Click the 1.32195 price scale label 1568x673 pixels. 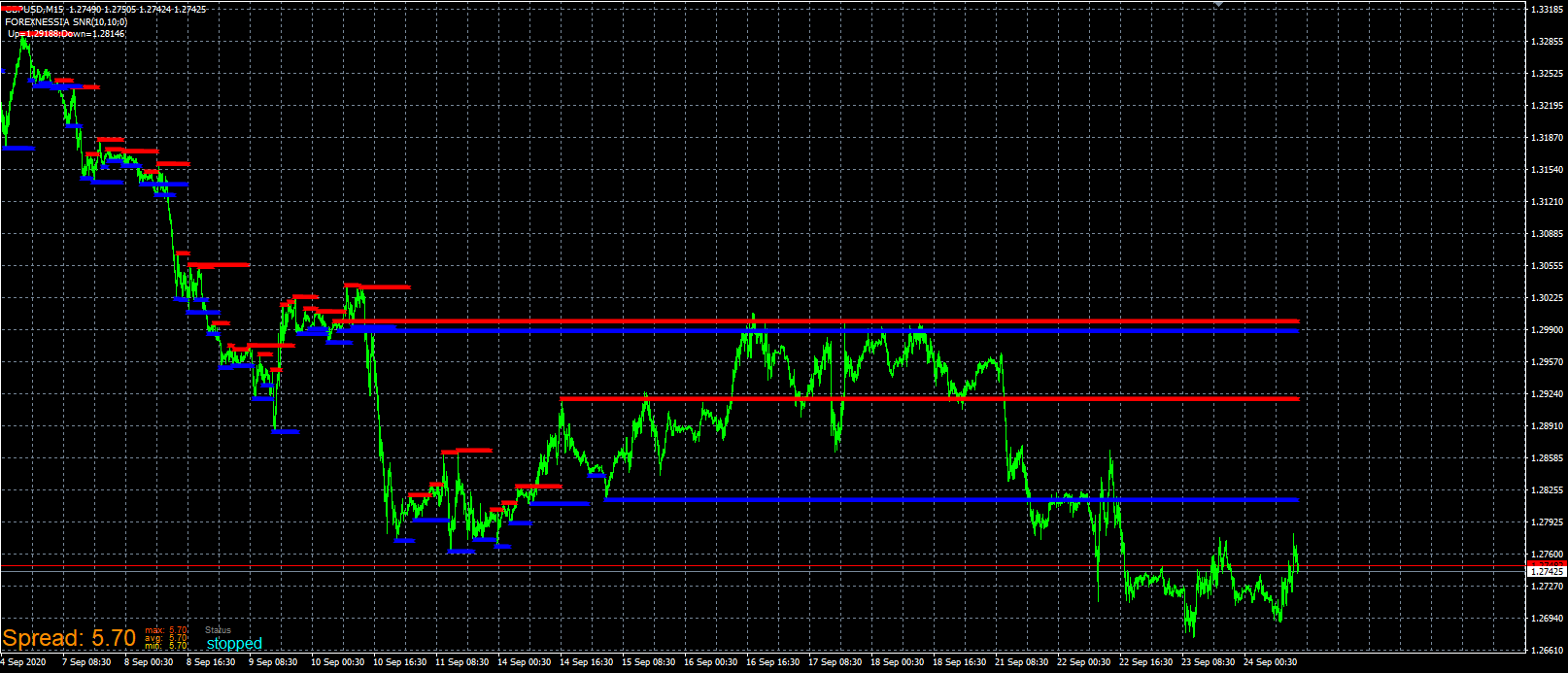(x=1547, y=106)
